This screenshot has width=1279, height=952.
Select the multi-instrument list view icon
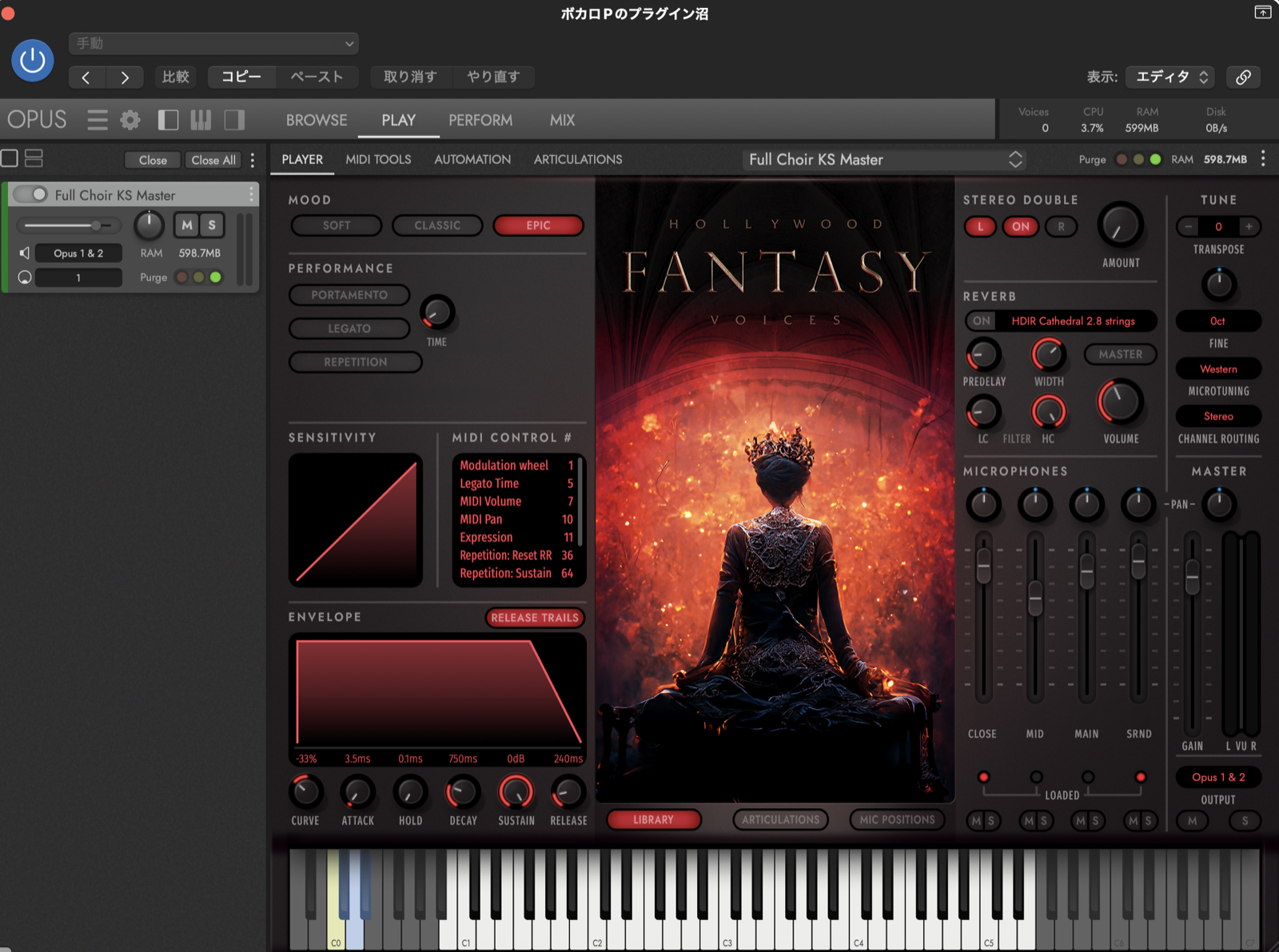tap(34, 158)
